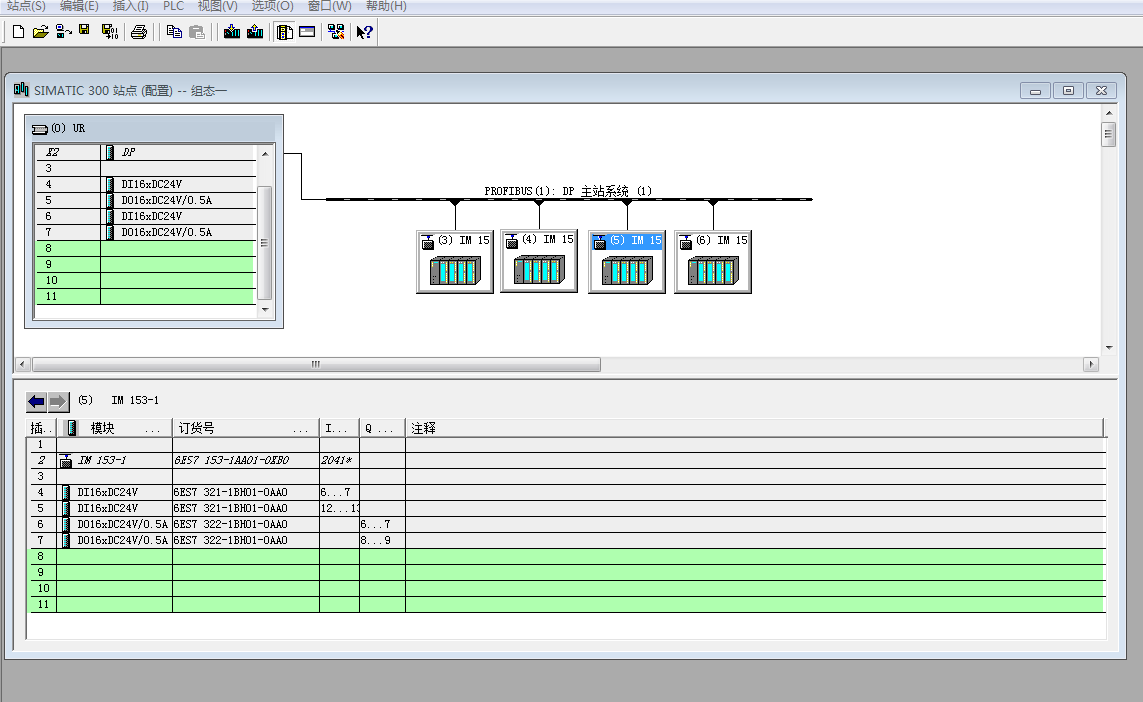This screenshot has height=702, width=1143.
Task: Click the Open Online station icon
Action: pos(63,31)
